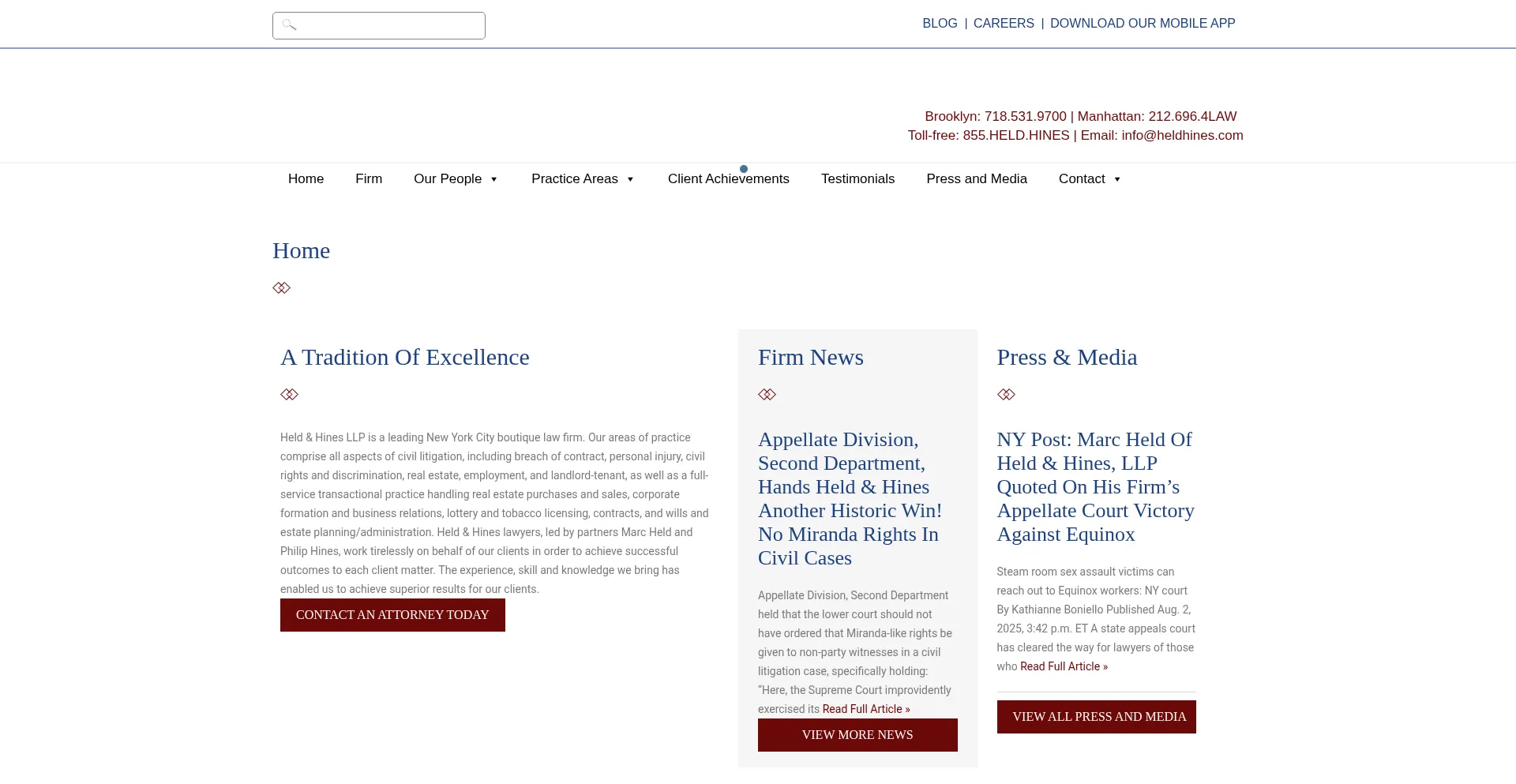
Task: Open the Our People menu item
Action: pos(448,179)
